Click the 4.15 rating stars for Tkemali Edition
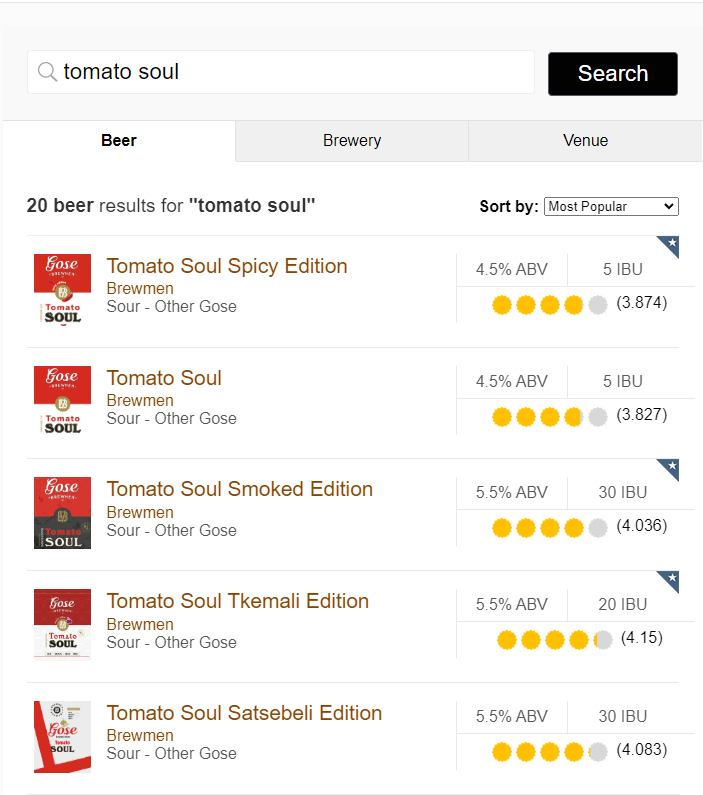 [554, 640]
